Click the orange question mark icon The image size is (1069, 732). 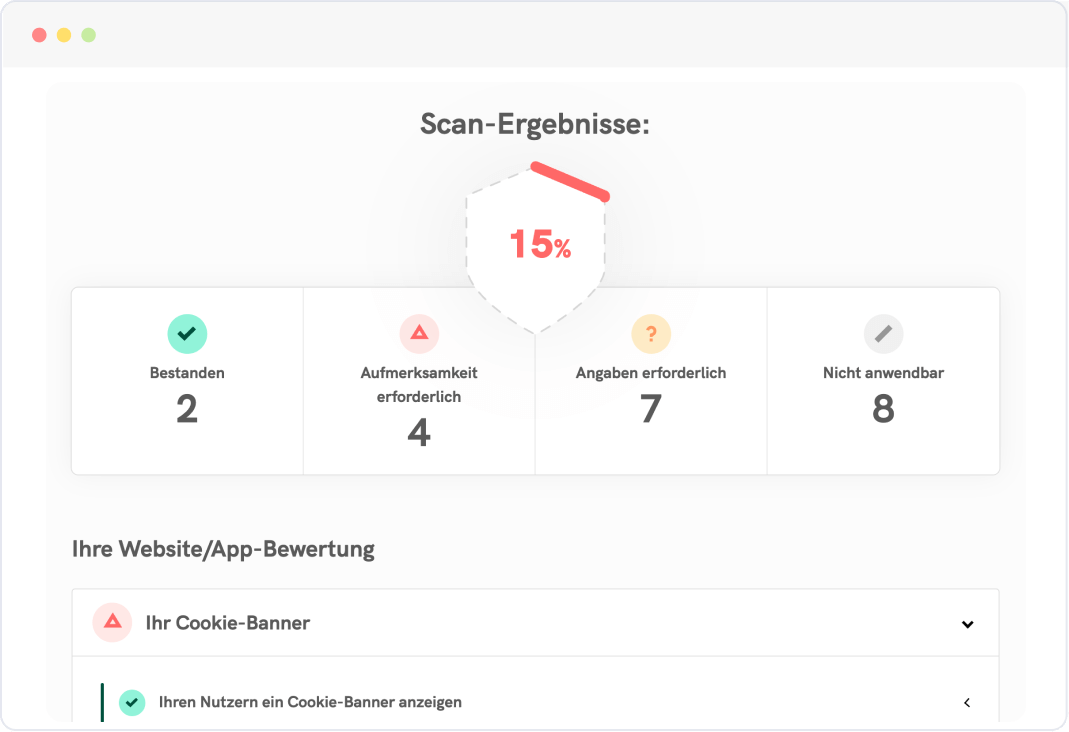[x=651, y=334]
